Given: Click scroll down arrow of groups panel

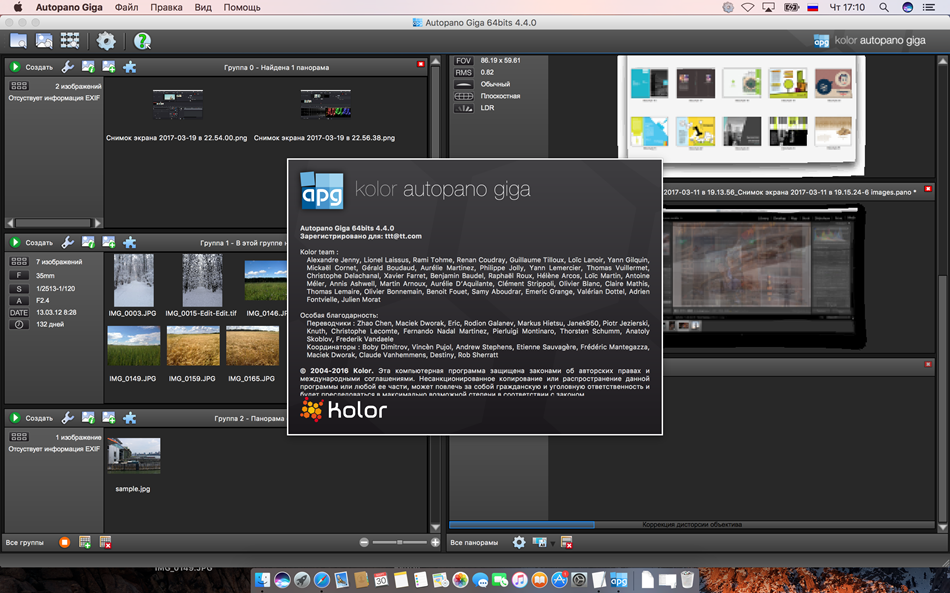Looking at the screenshot, I should pyautogui.click(x=435, y=527).
